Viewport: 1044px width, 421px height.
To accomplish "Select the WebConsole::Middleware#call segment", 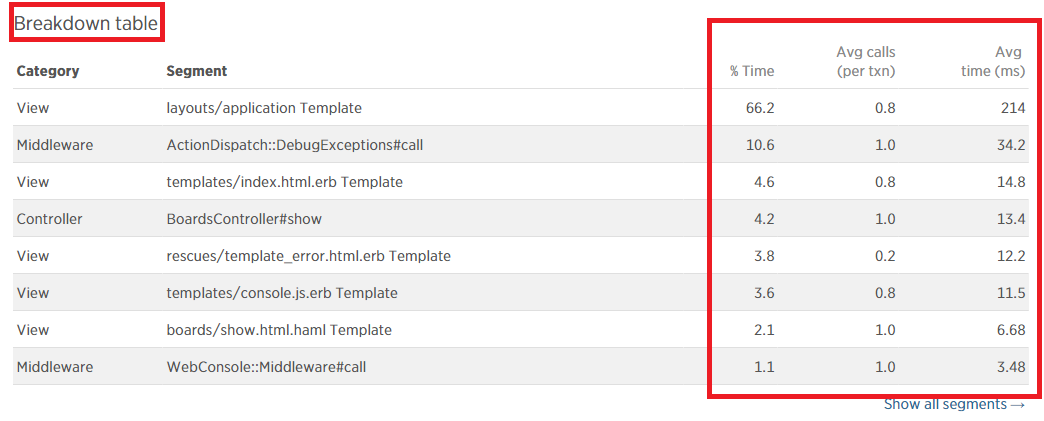I will click(266, 367).
